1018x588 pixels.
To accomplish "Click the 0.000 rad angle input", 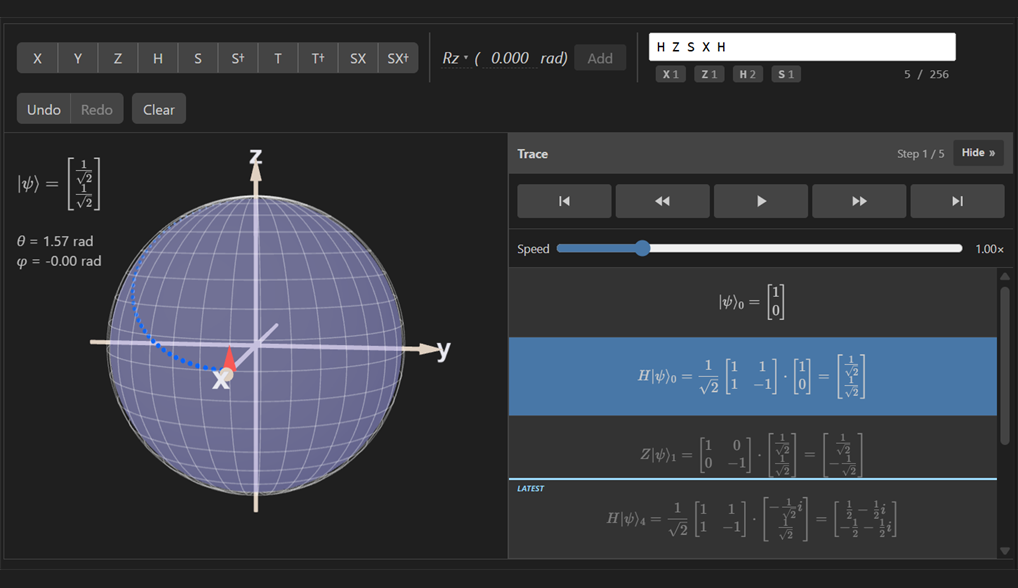I will pos(510,58).
